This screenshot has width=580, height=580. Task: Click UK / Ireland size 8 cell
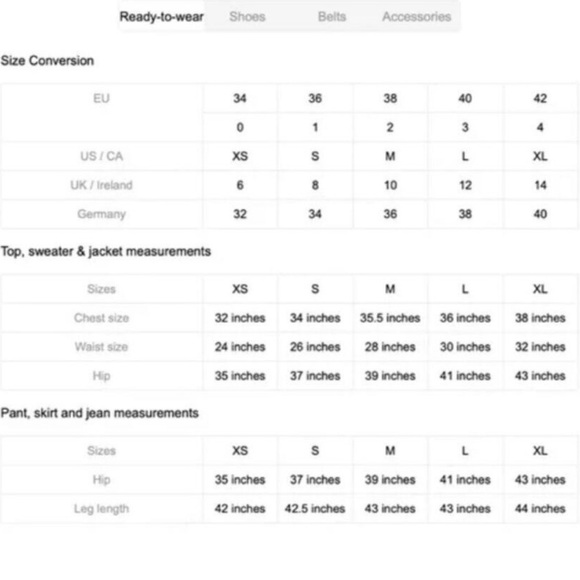click(x=315, y=185)
